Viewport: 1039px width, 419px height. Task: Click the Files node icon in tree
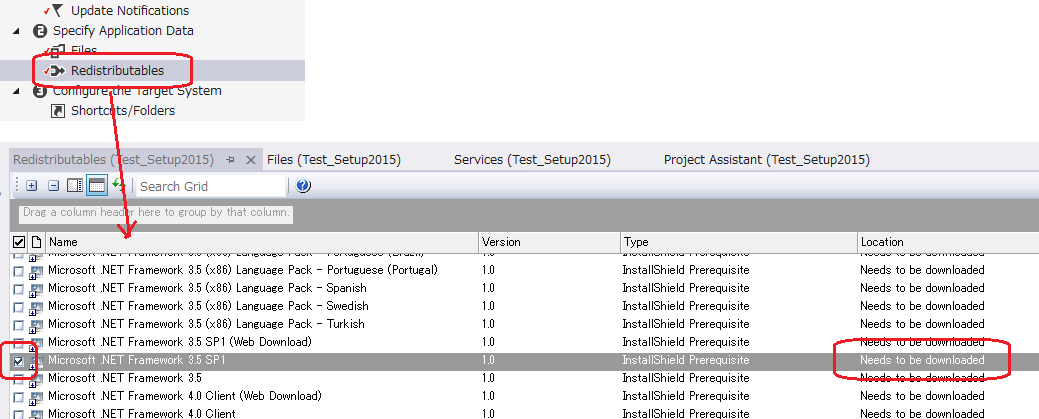pos(58,50)
